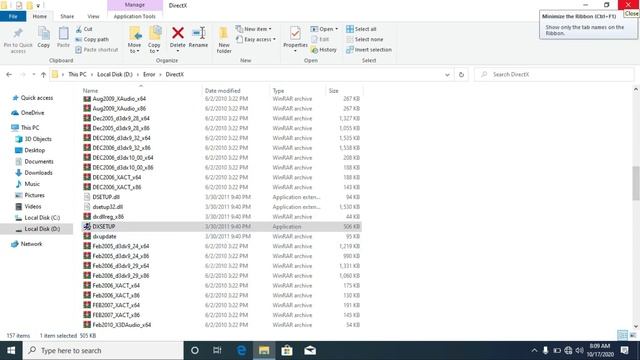Open Windows Start menu
This screenshot has height=360, width=640.
point(11,350)
